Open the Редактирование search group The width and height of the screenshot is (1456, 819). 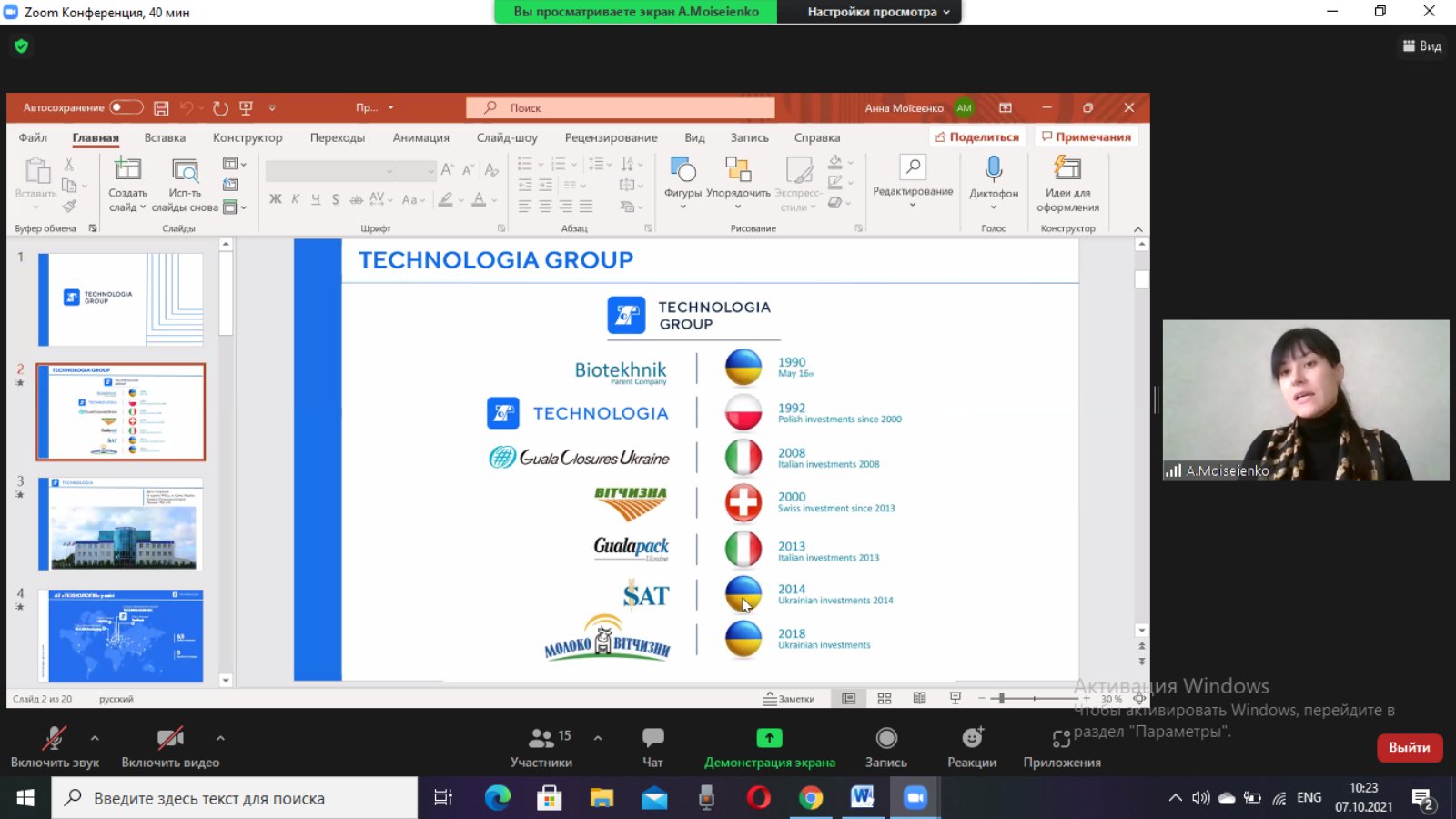[913, 179]
